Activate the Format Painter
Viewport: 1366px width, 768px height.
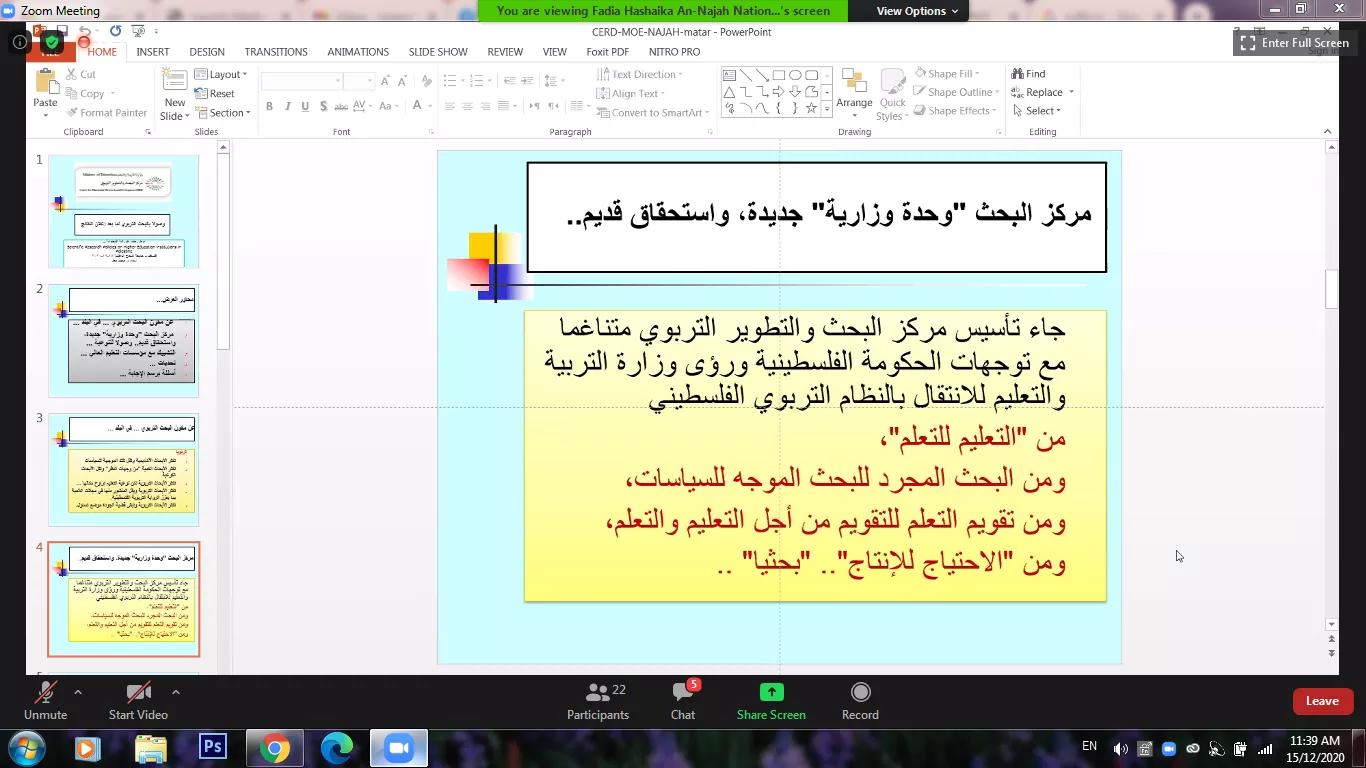[x=106, y=113]
